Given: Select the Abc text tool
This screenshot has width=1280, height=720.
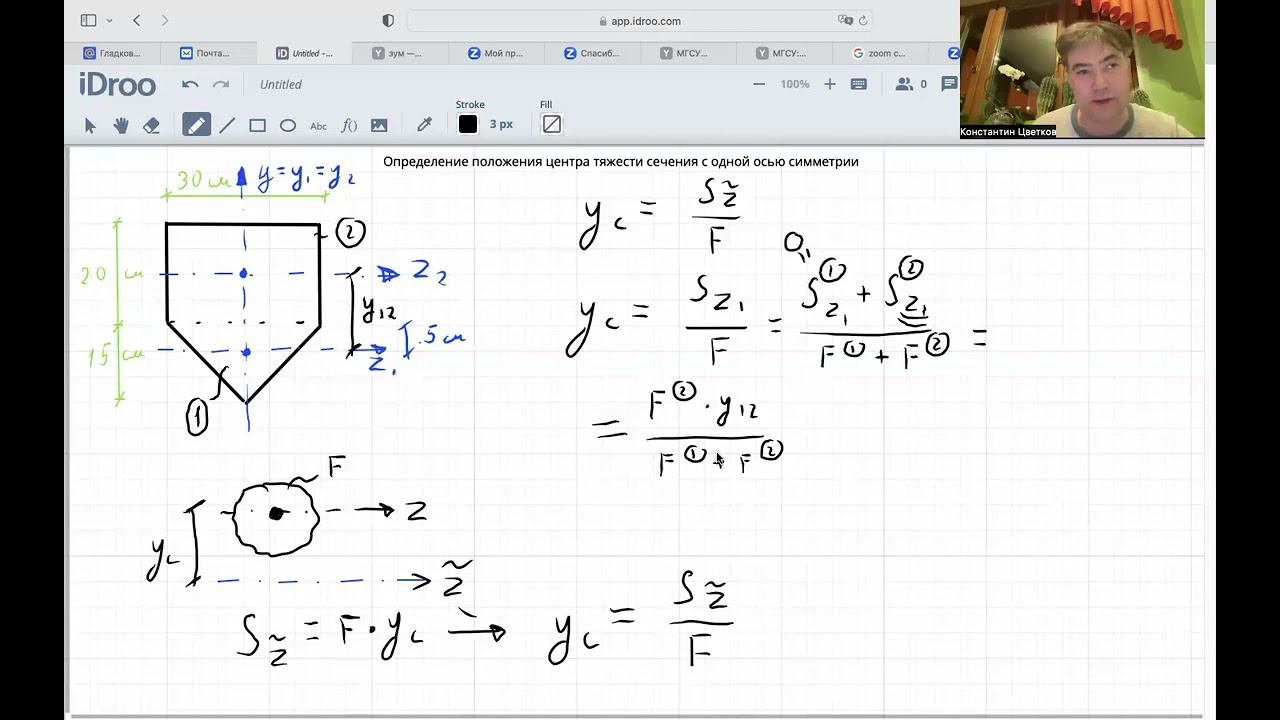Looking at the screenshot, I should pos(318,126).
